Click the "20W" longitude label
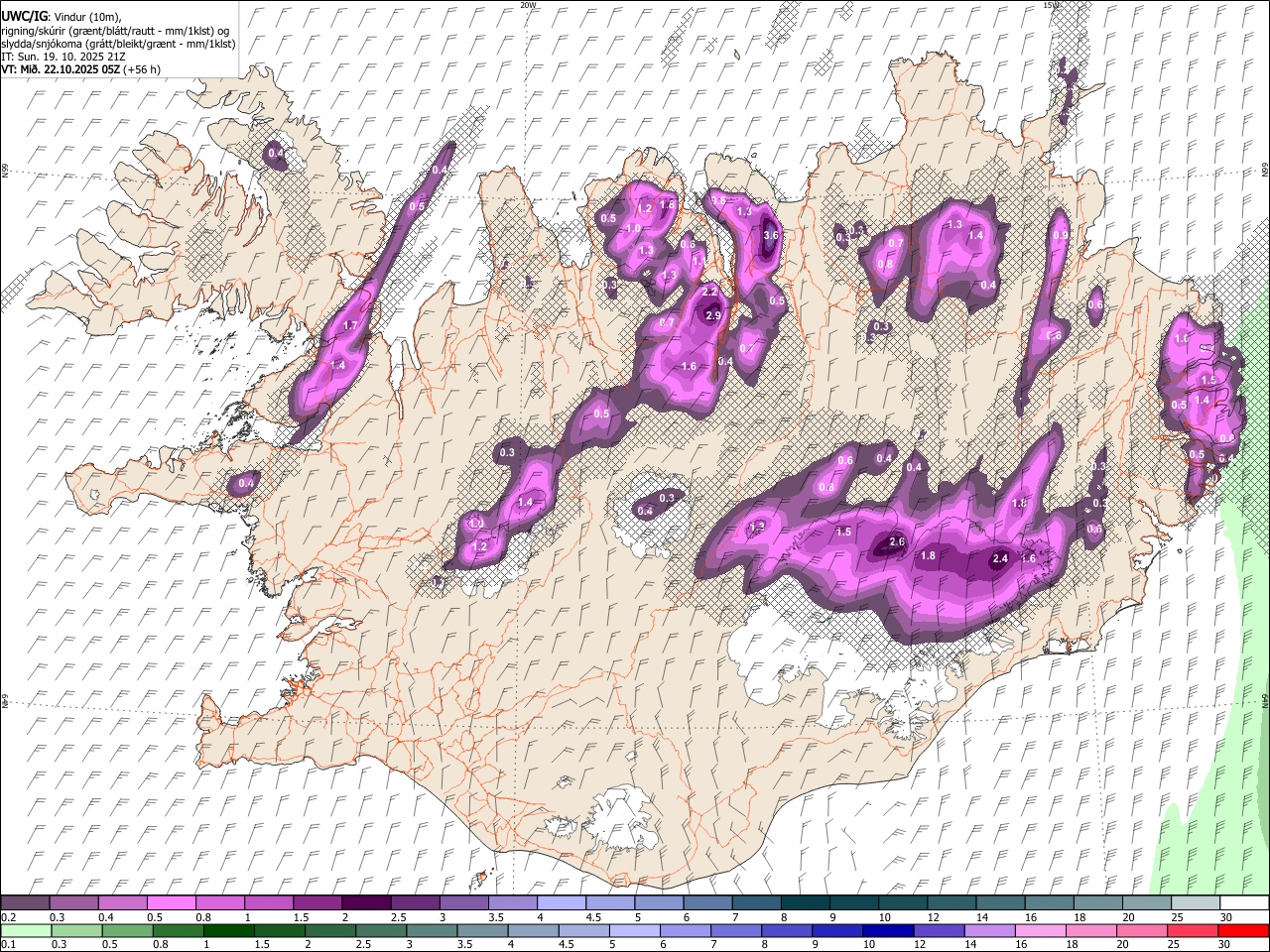Viewport: 1270px width, 952px height. click(529, 5)
